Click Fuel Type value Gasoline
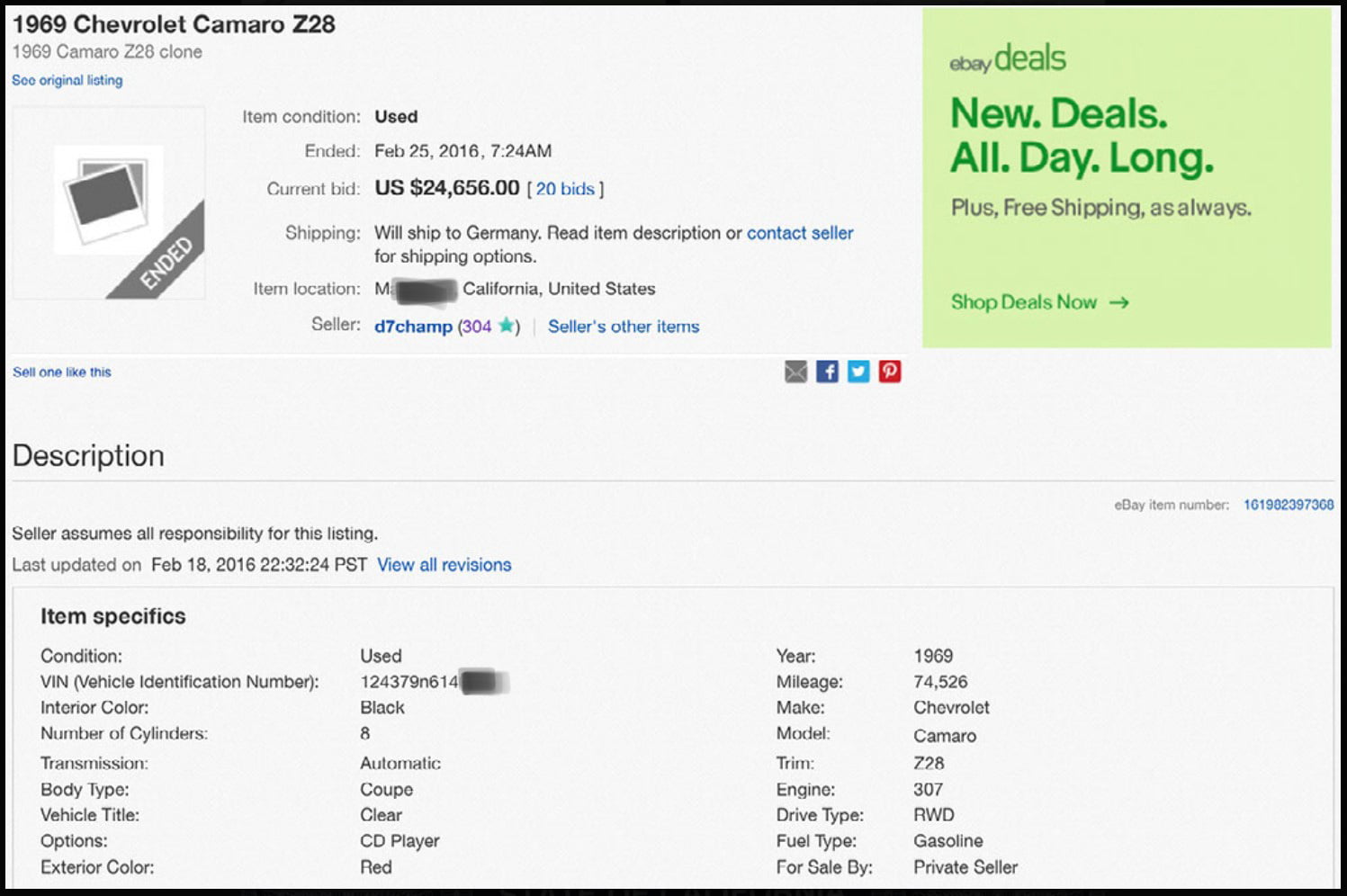1347x896 pixels. [x=948, y=841]
